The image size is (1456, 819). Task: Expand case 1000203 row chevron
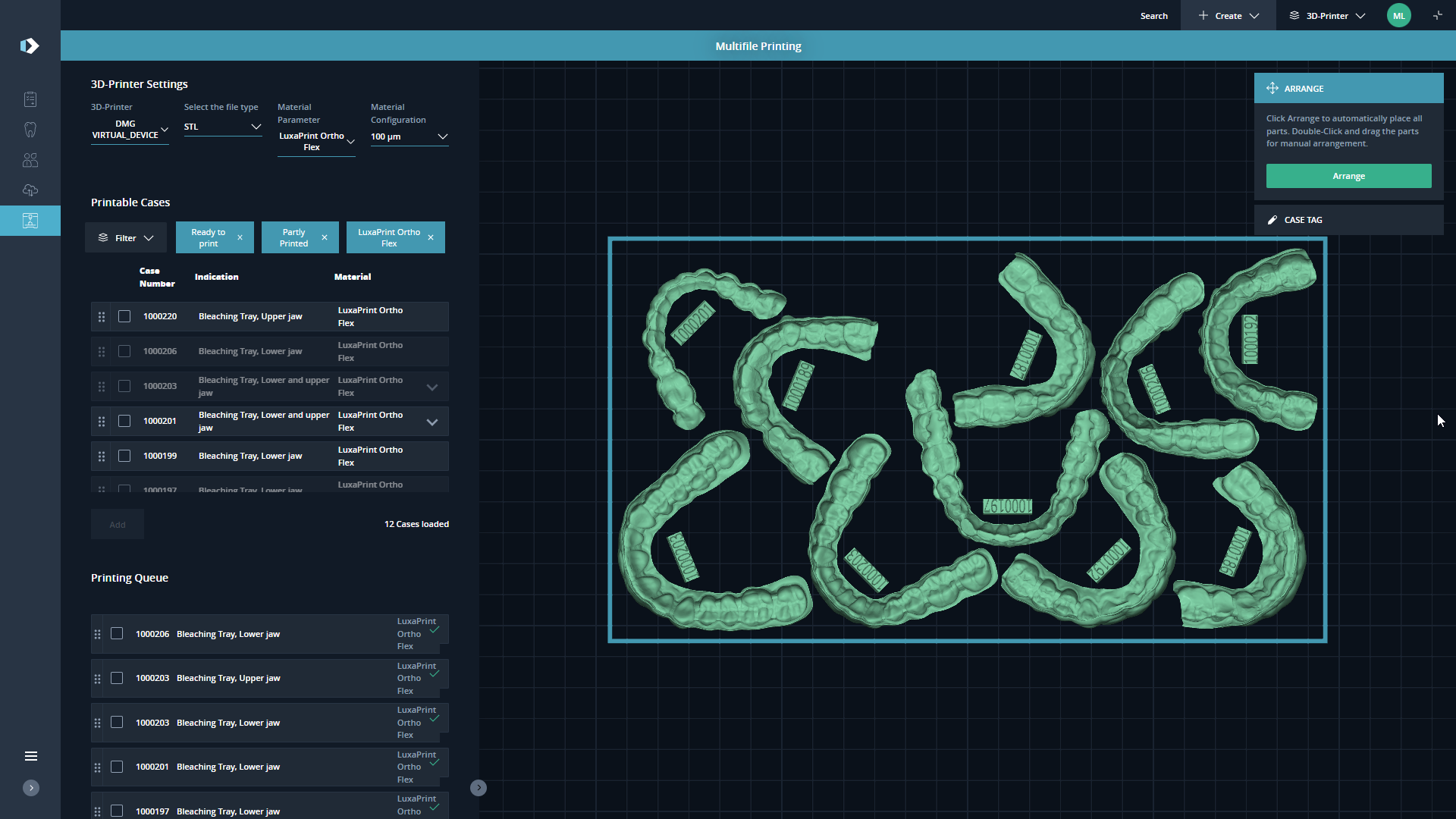[432, 388]
